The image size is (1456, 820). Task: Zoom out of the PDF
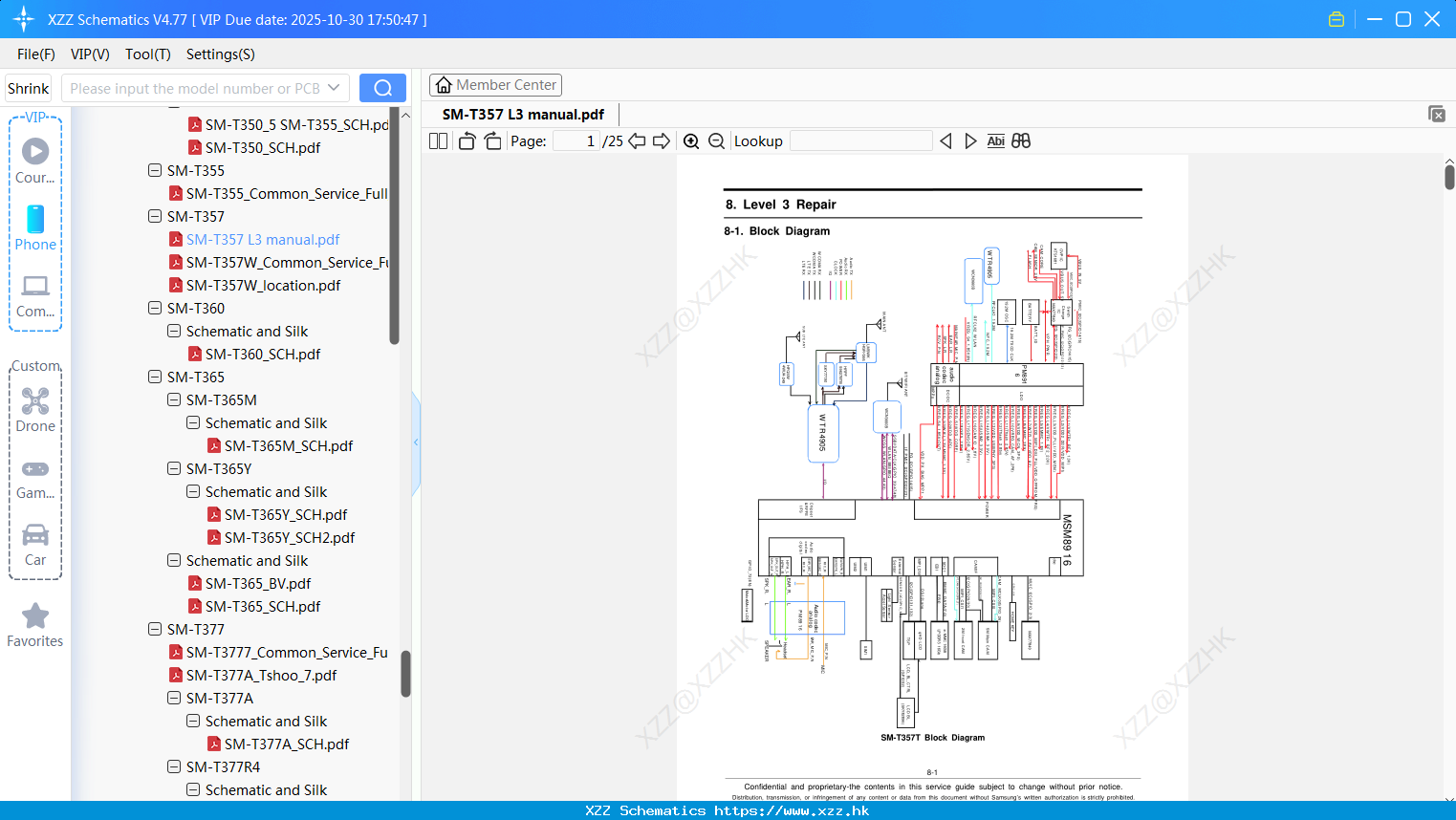coord(716,141)
